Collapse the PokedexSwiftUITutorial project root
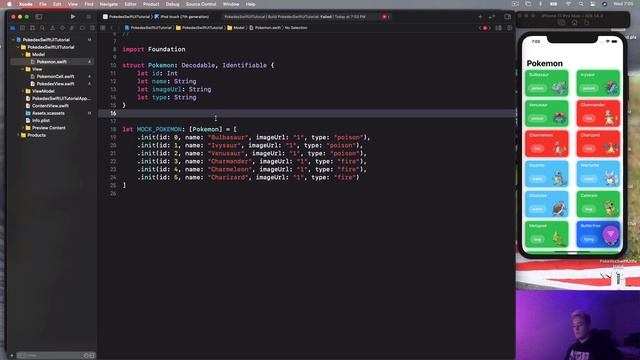The image size is (640, 360). click(13, 40)
